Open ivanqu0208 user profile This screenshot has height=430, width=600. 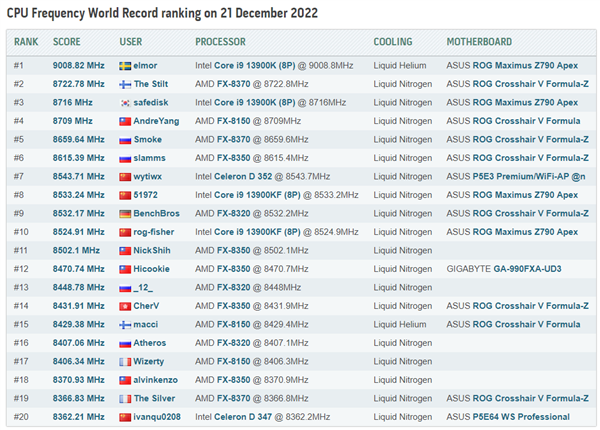[157, 417]
